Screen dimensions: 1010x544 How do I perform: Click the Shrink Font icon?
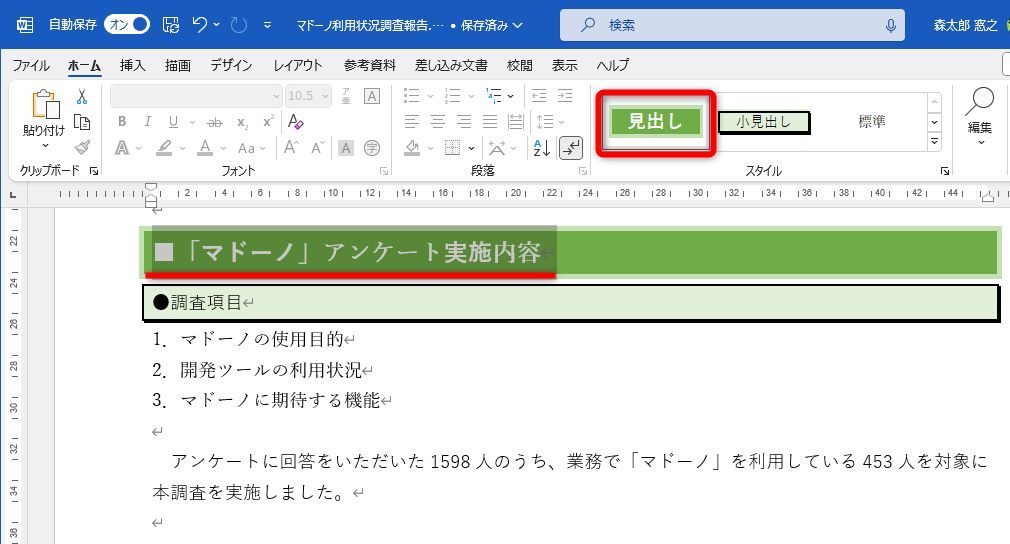coord(318,148)
